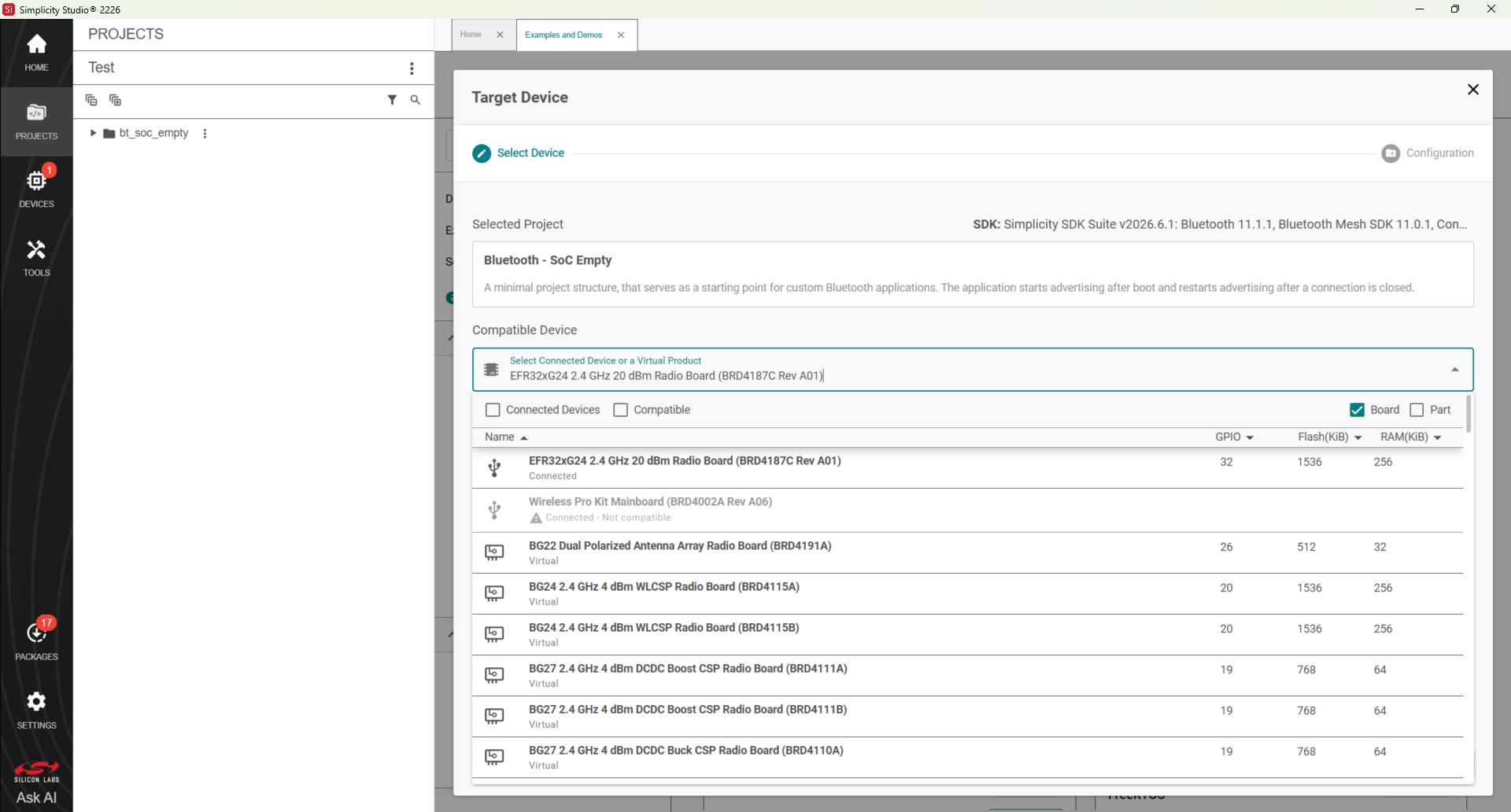Open bt_soc_empty project options menu

(205, 134)
